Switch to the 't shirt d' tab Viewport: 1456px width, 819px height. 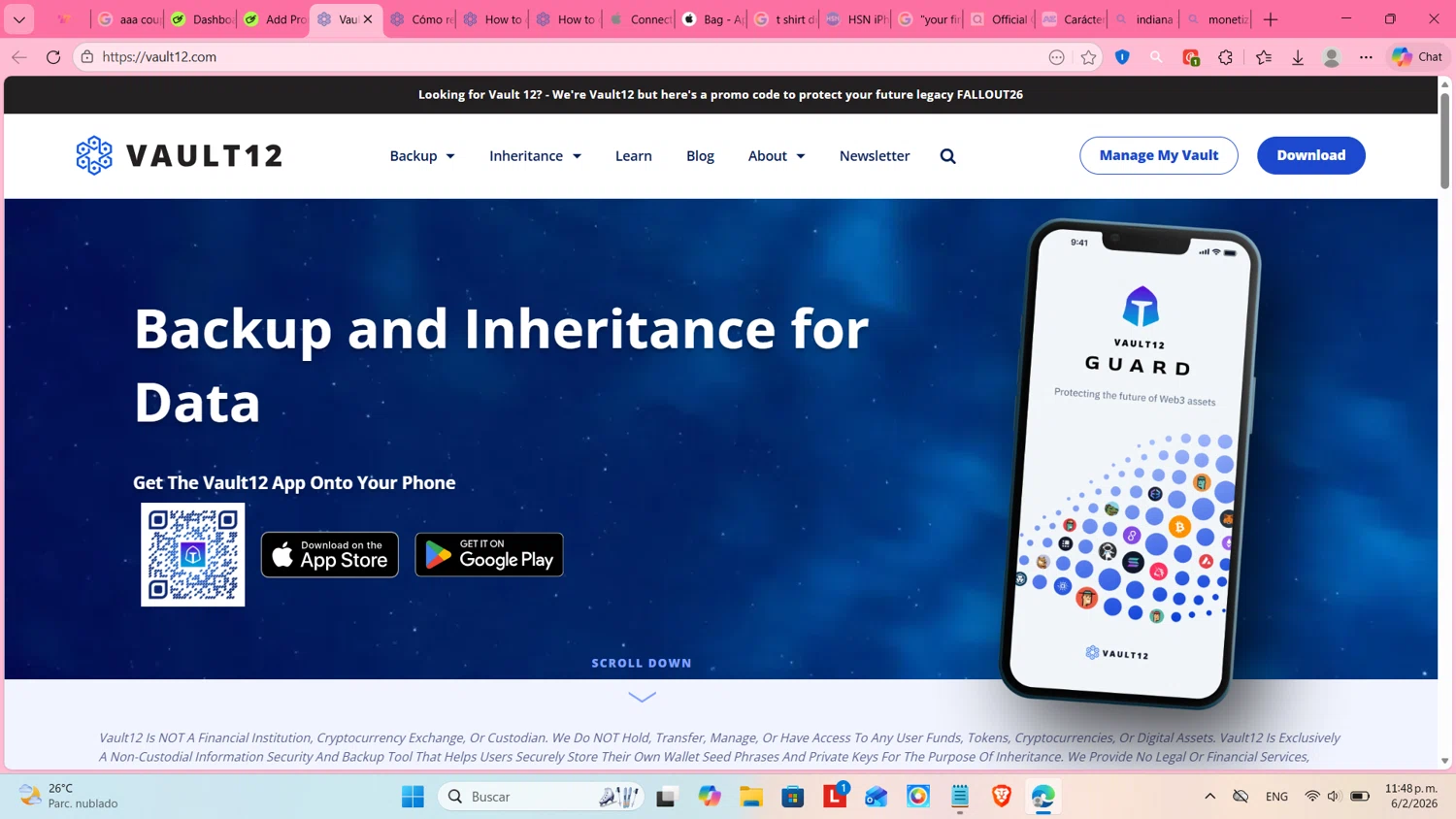[x=785, y=19]
